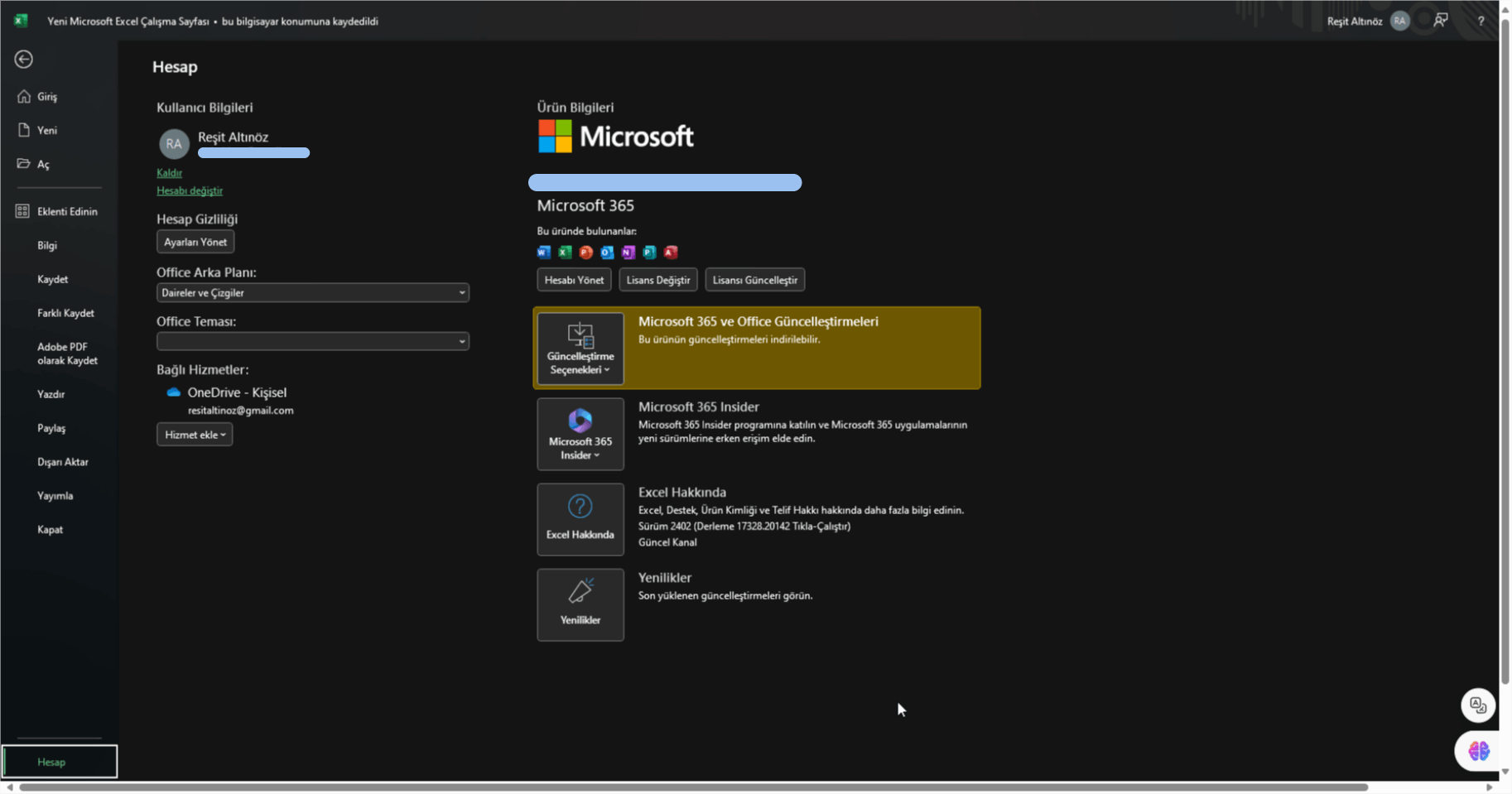
Task: Click the OneNote product icon
Action: point(628,252)
